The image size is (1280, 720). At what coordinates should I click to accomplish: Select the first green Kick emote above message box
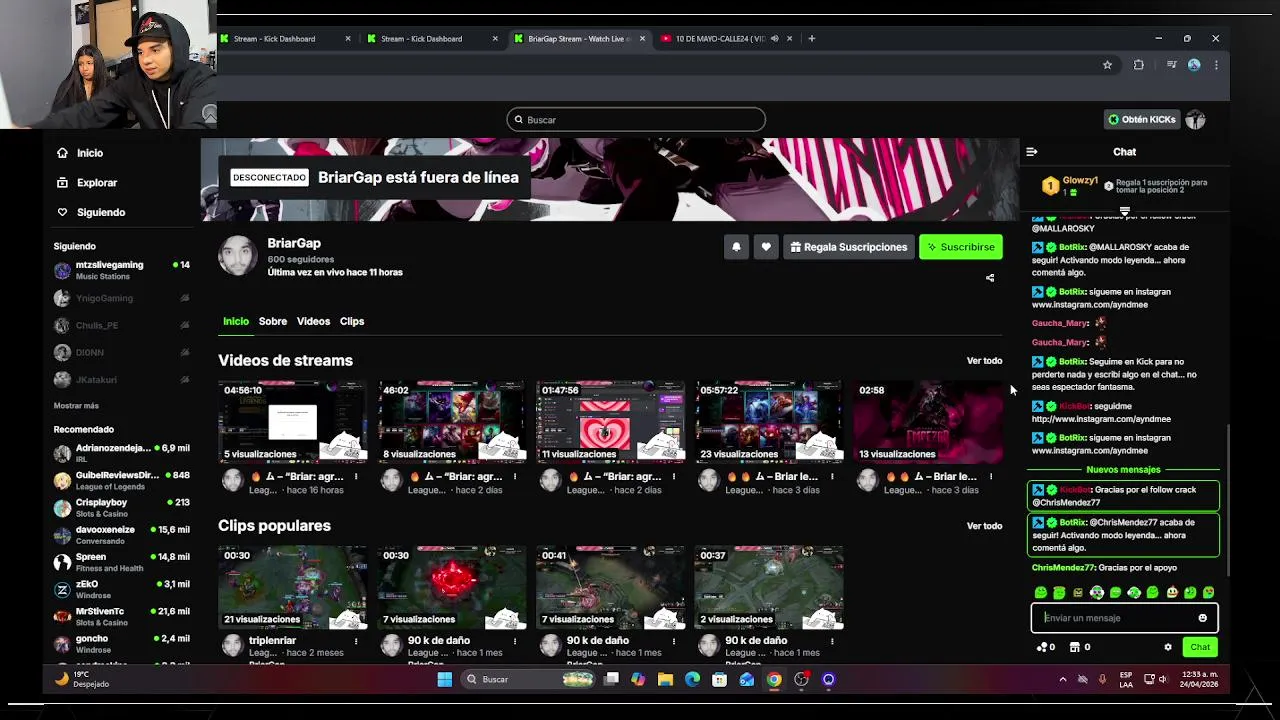tap(1040, 593)
